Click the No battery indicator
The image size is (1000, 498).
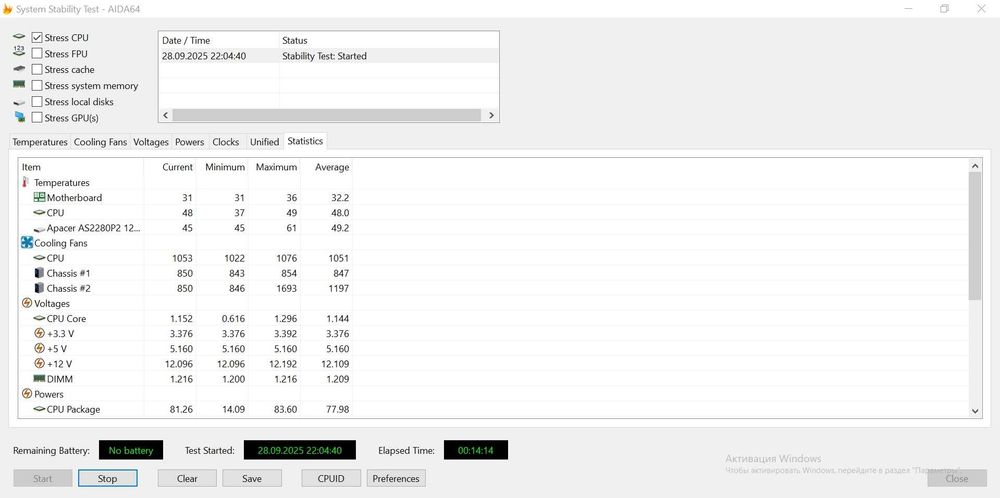(131, 450)
